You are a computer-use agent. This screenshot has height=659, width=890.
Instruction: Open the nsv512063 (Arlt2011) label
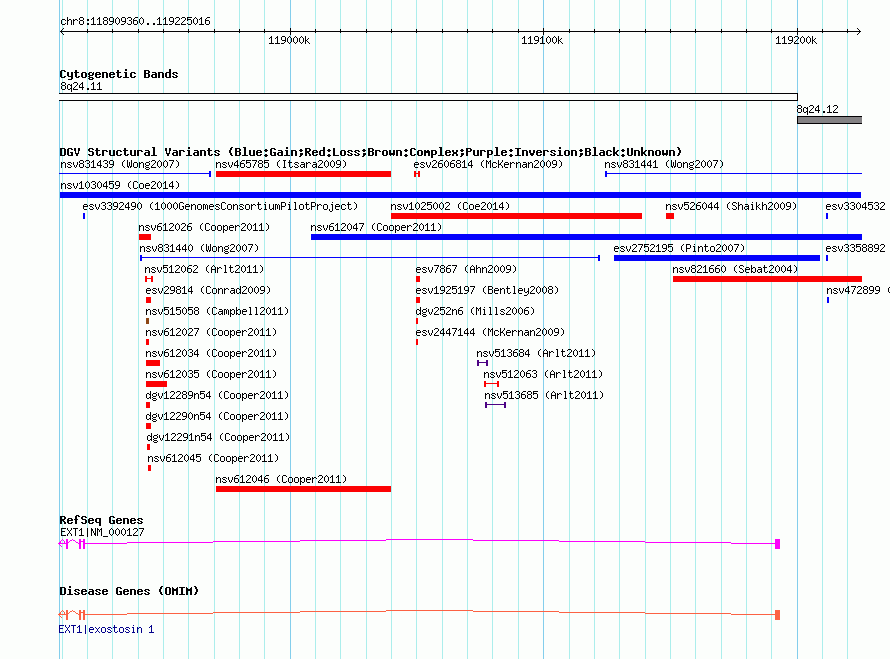click(x=543, y=374)
